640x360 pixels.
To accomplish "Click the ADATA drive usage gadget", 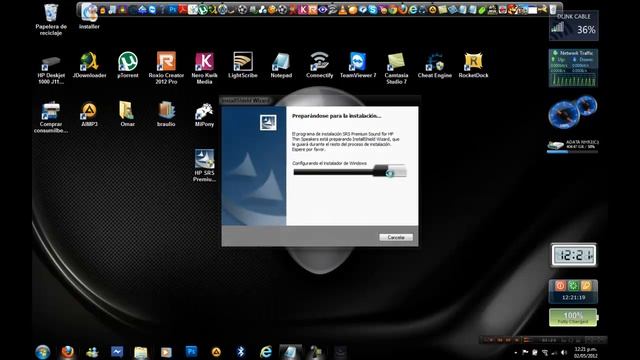I will click(x=572, y=146).
